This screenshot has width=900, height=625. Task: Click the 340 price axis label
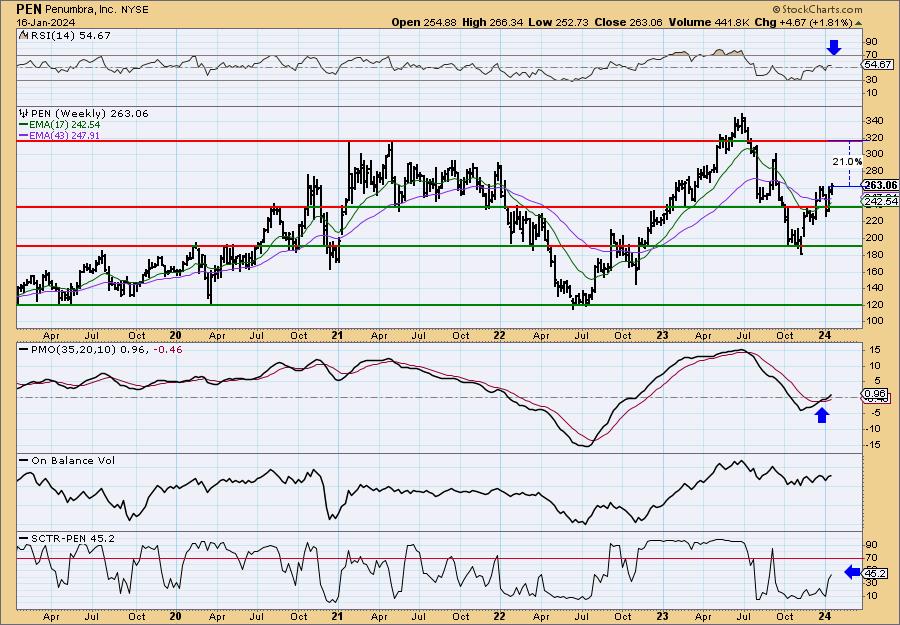(875, 121)
